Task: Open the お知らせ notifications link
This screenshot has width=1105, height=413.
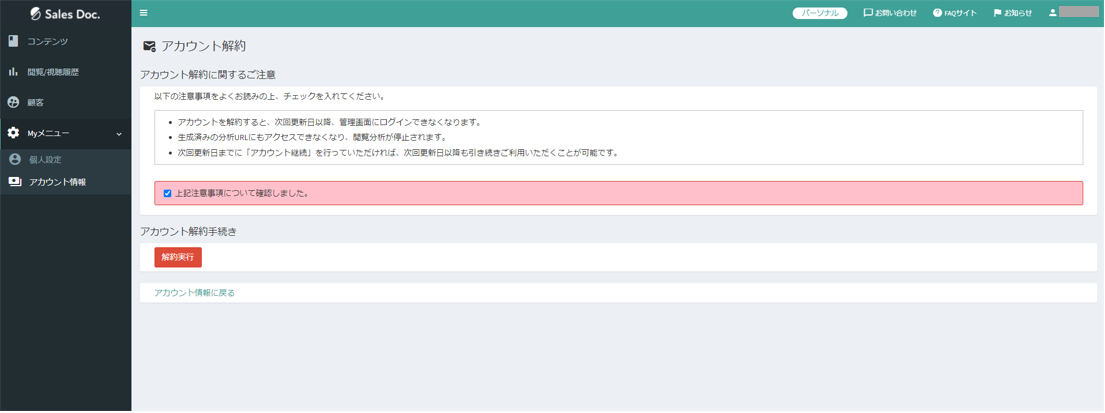Action: coord(1013,13)
